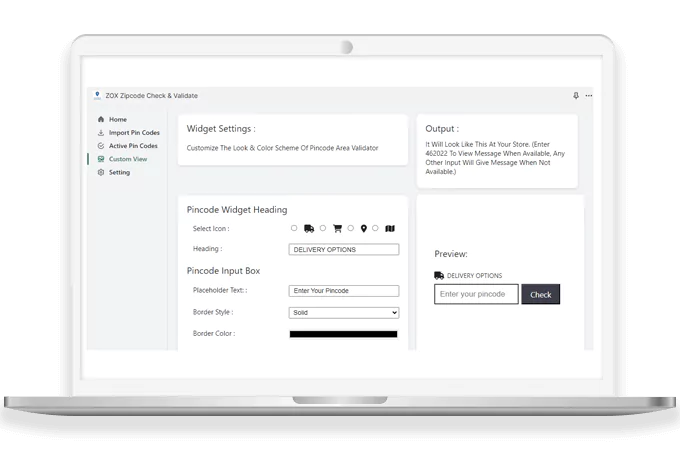Click the folded map icon in Select Icon

point(391,228)
